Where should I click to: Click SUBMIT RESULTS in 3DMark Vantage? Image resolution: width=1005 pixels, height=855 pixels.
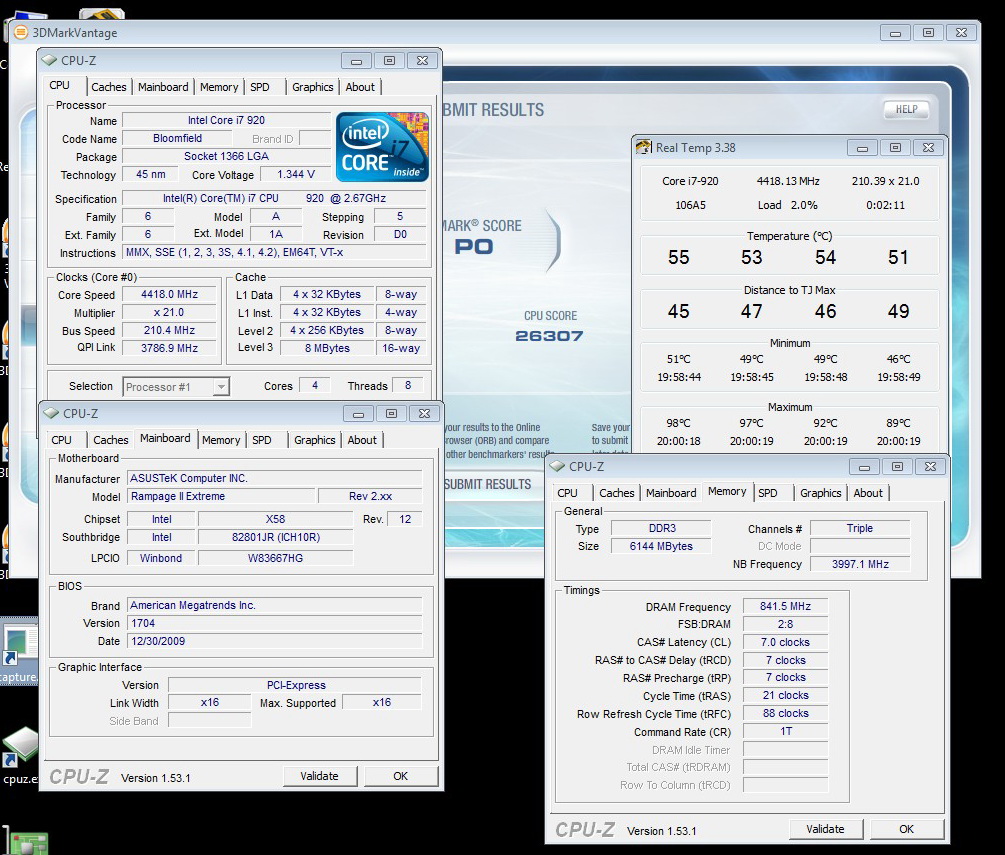pos(488,485)
